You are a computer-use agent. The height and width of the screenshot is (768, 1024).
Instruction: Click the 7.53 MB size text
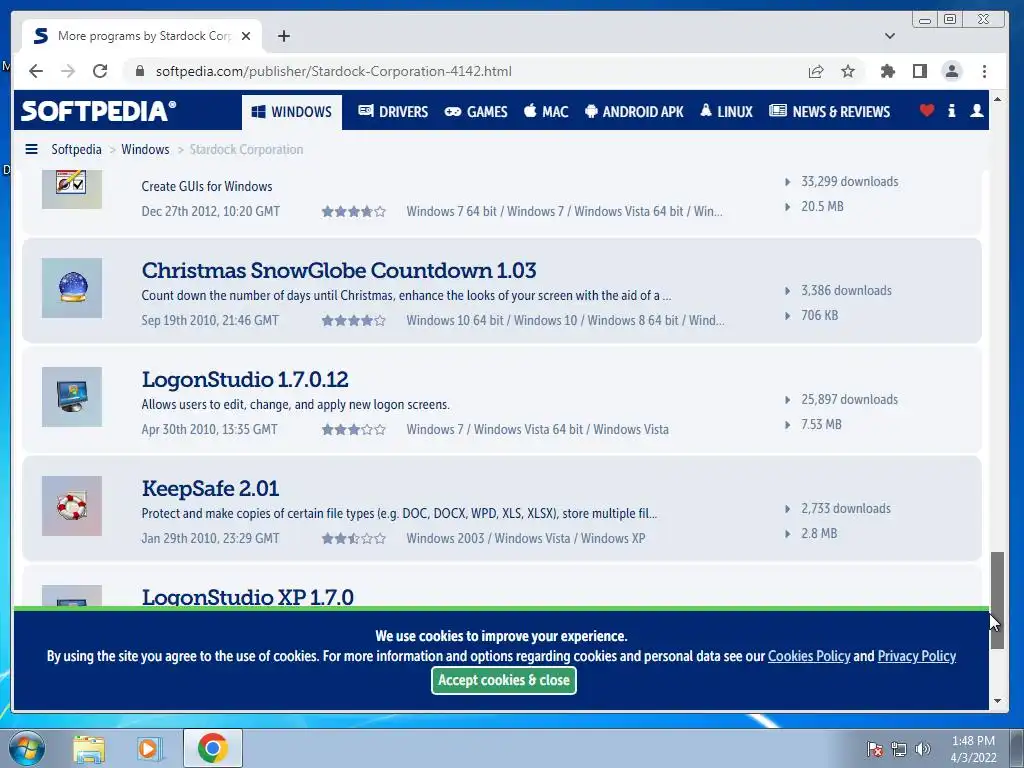(x=822, y=424)
